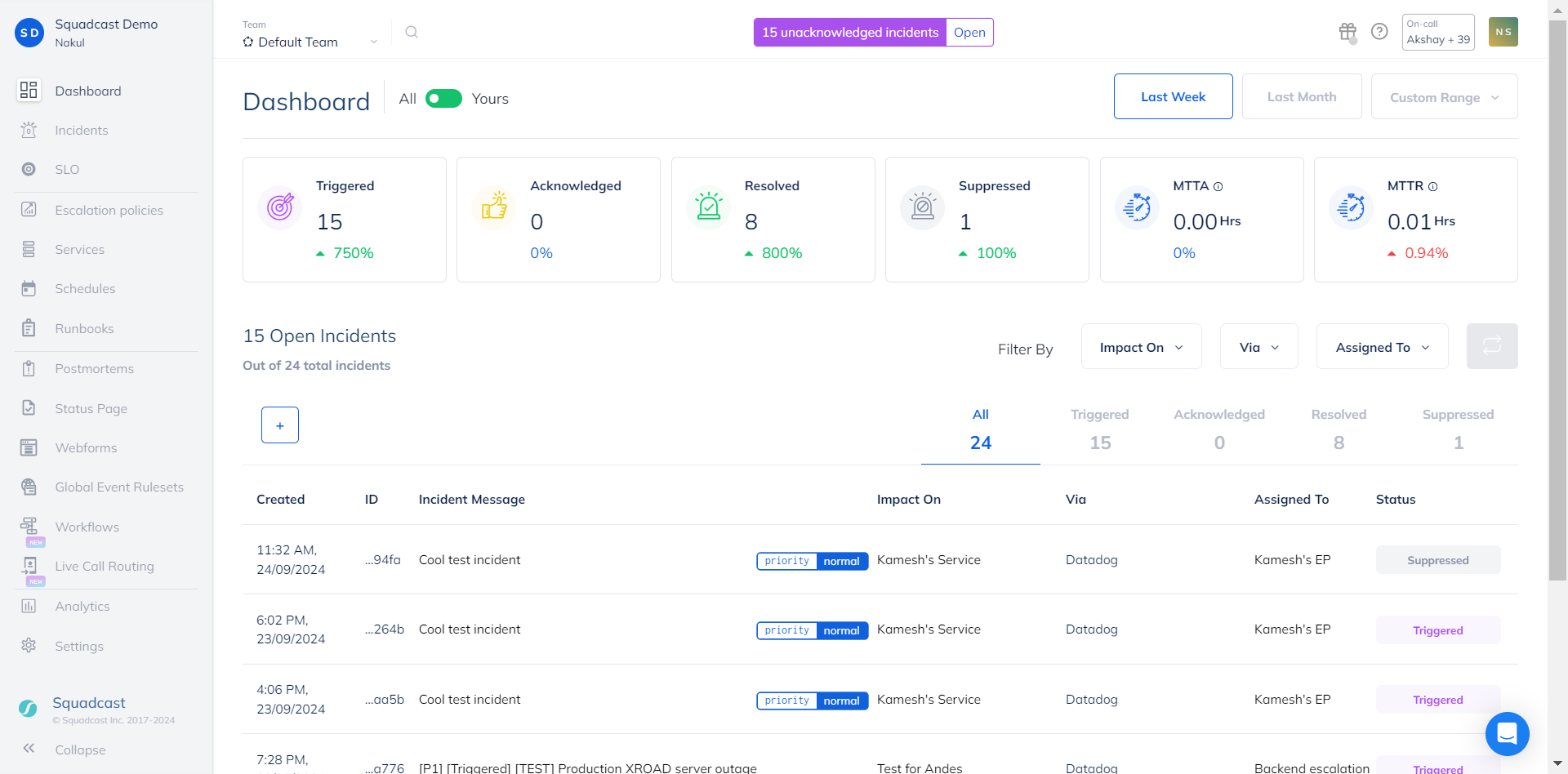This screenshot has height=774, width=1568.
Task: Click the refresh incidents icon button
Action: [1491, 346]
